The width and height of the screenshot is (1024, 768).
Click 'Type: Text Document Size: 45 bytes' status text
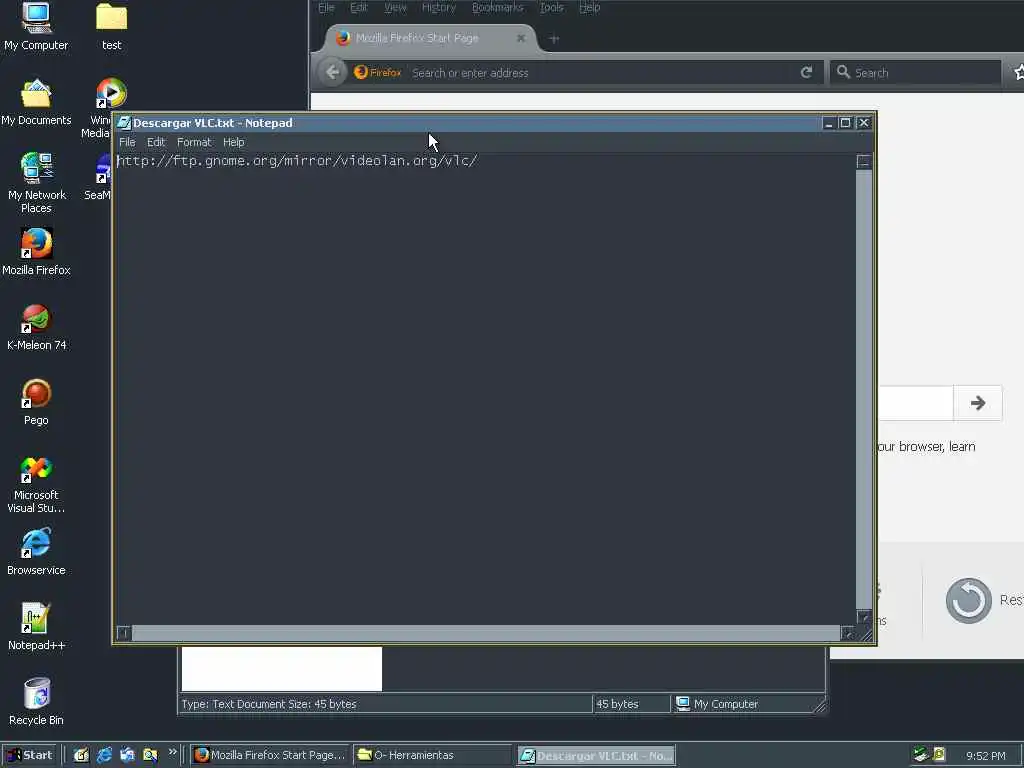click(x=269, y=704)
